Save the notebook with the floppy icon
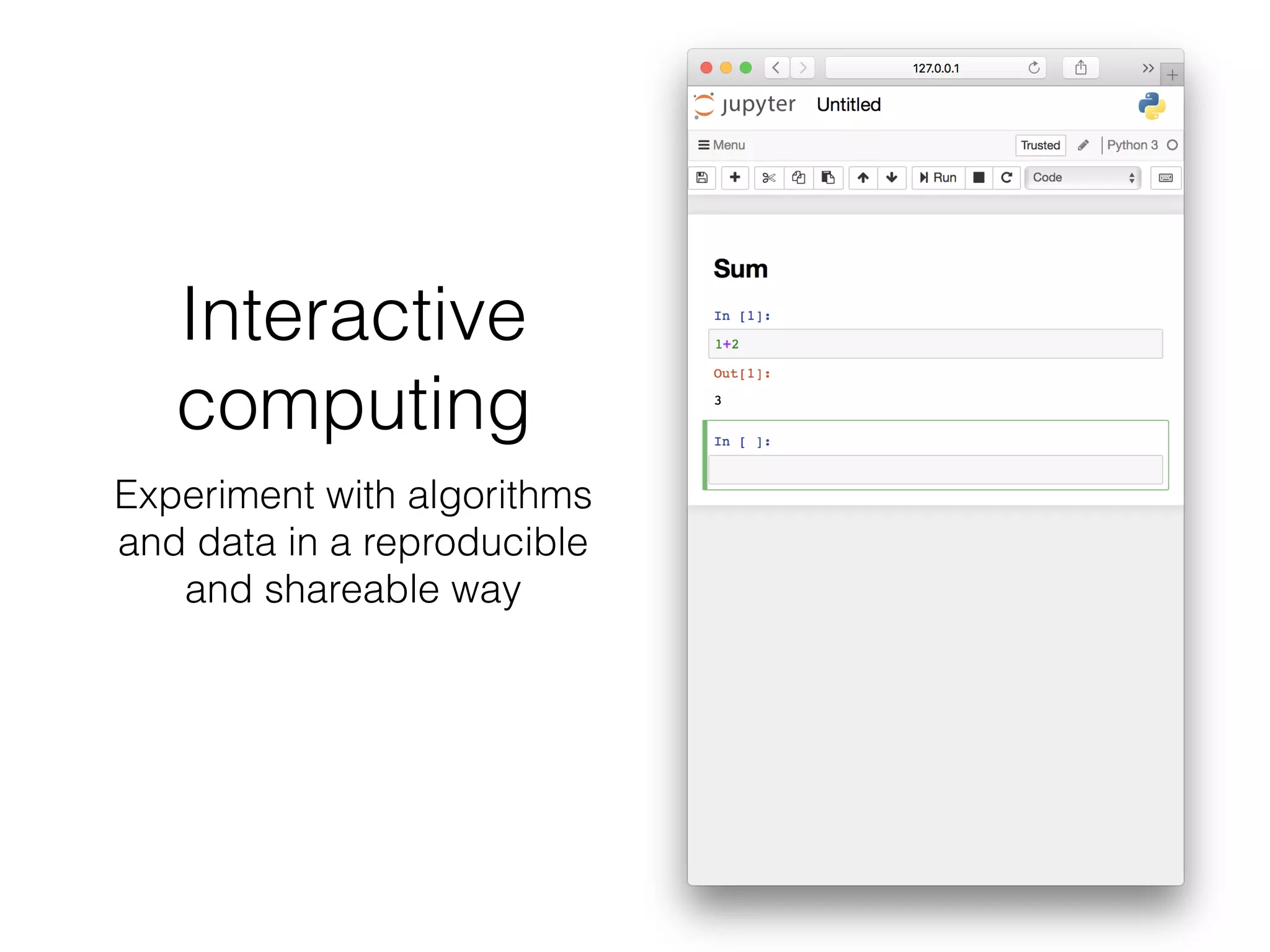This screenshot has width=1270, height=952. pyautogui.click(x=702, y=178)
